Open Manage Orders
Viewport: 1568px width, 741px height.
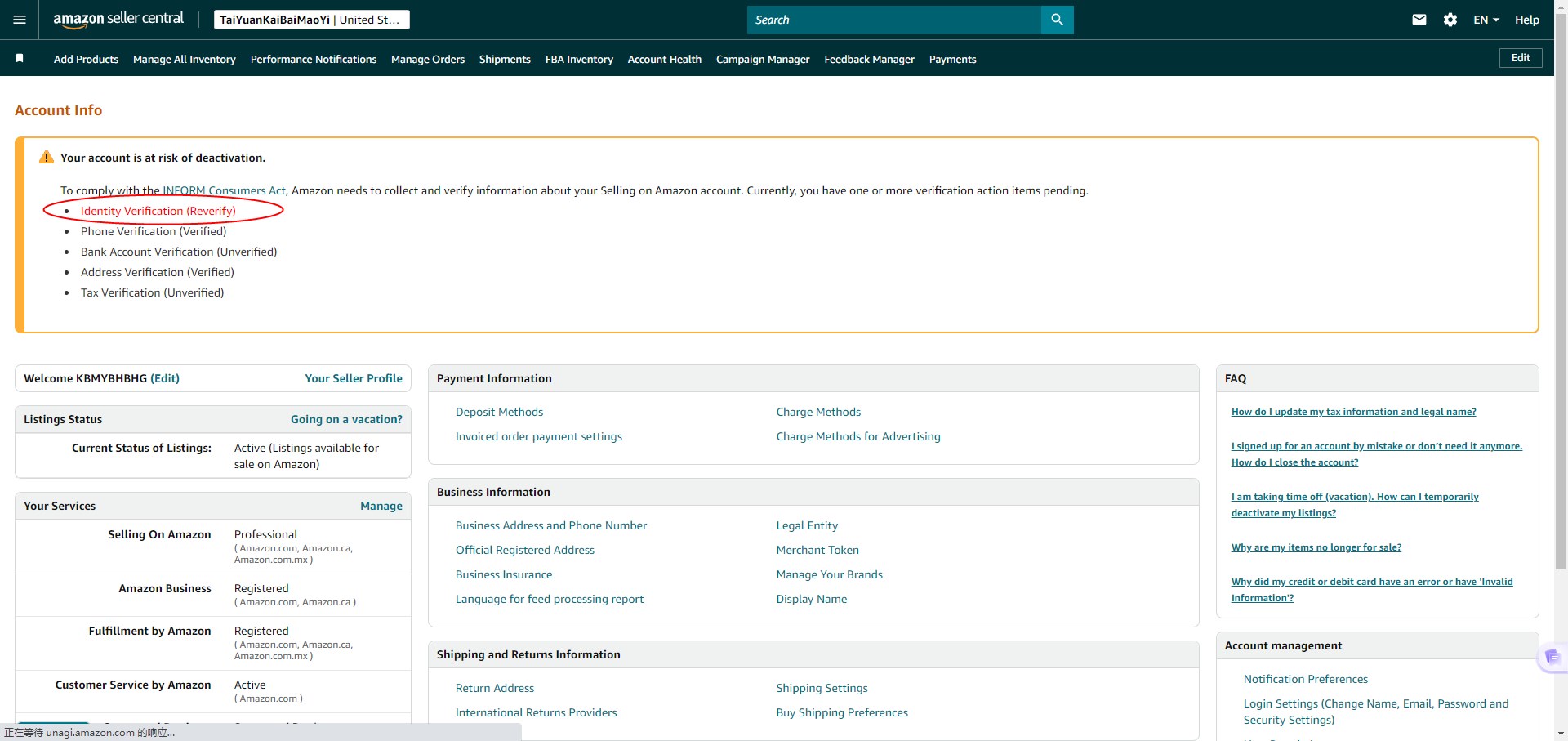(x=428, y=59)
